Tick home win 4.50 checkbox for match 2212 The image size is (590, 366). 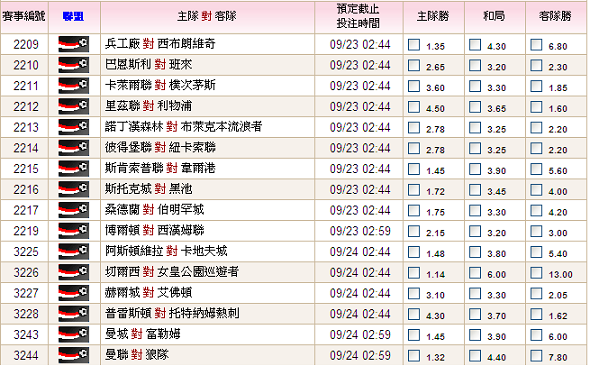point(414,107)
